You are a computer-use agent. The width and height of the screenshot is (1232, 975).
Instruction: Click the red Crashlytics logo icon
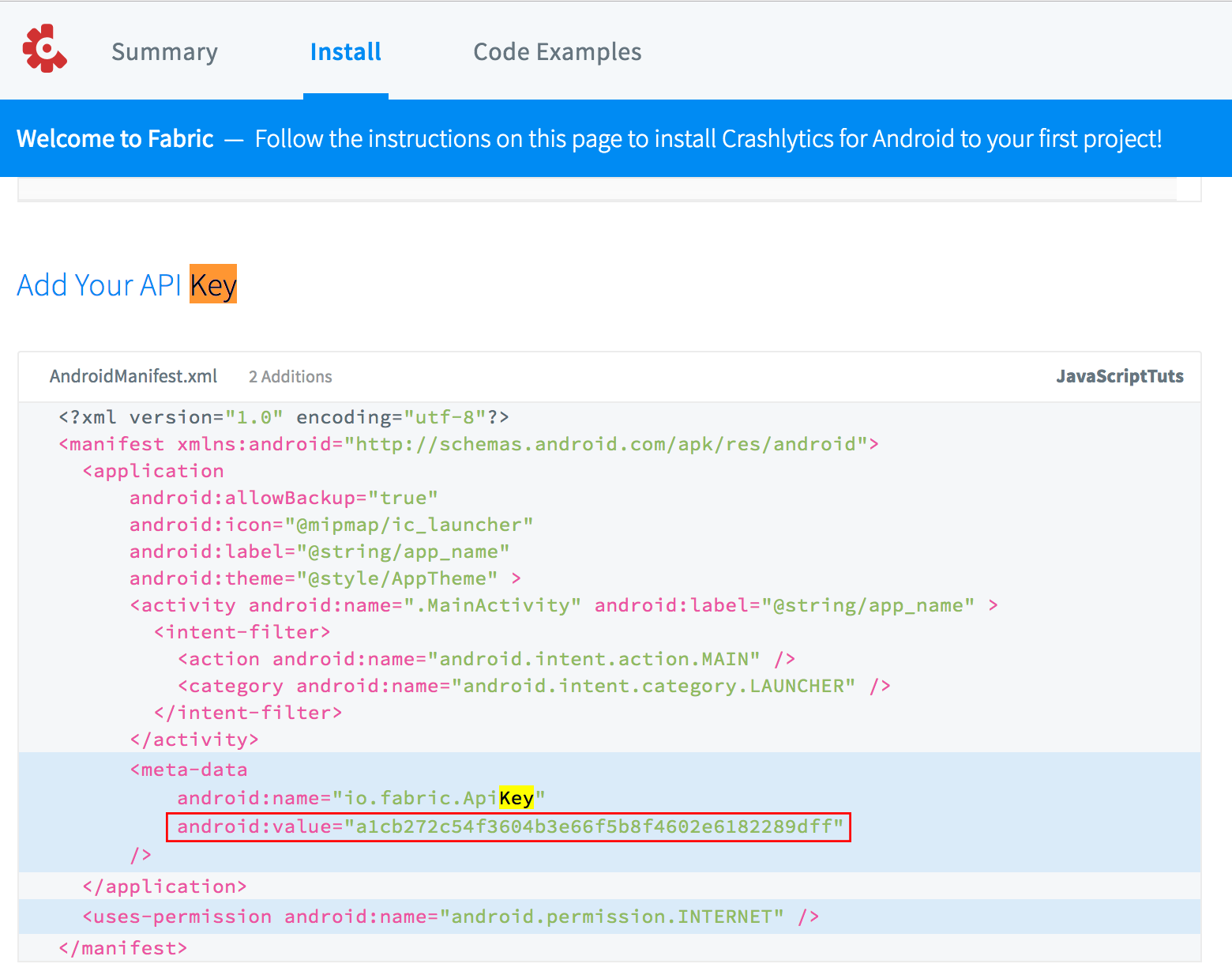pyautogui.click(x=45, y=49)
